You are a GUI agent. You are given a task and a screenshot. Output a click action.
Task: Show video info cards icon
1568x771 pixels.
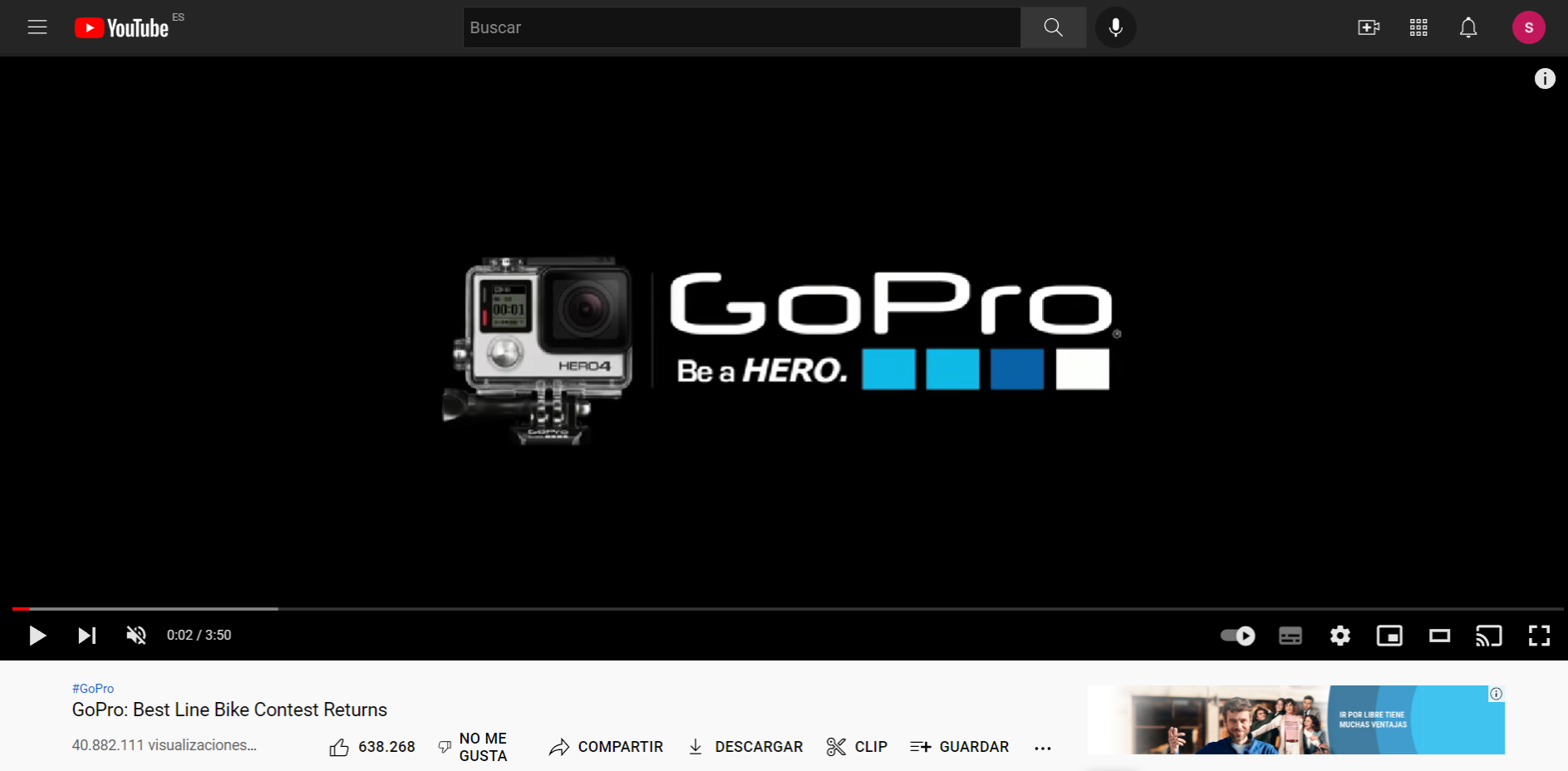1544,79
